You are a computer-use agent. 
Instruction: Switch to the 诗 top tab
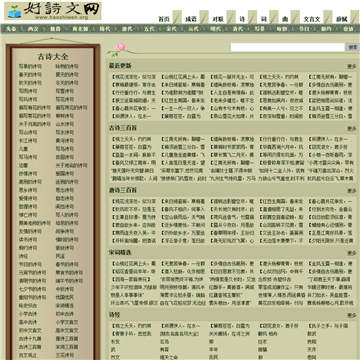[242, 19]
